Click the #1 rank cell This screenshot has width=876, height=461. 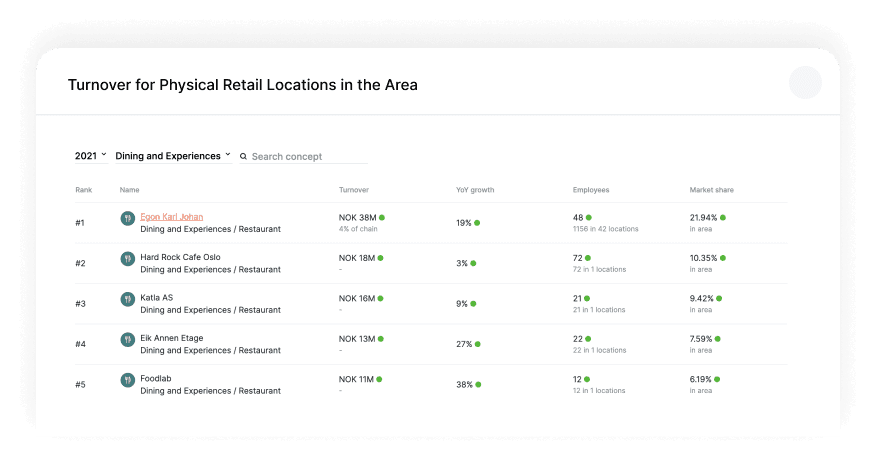tap(80, 223)
